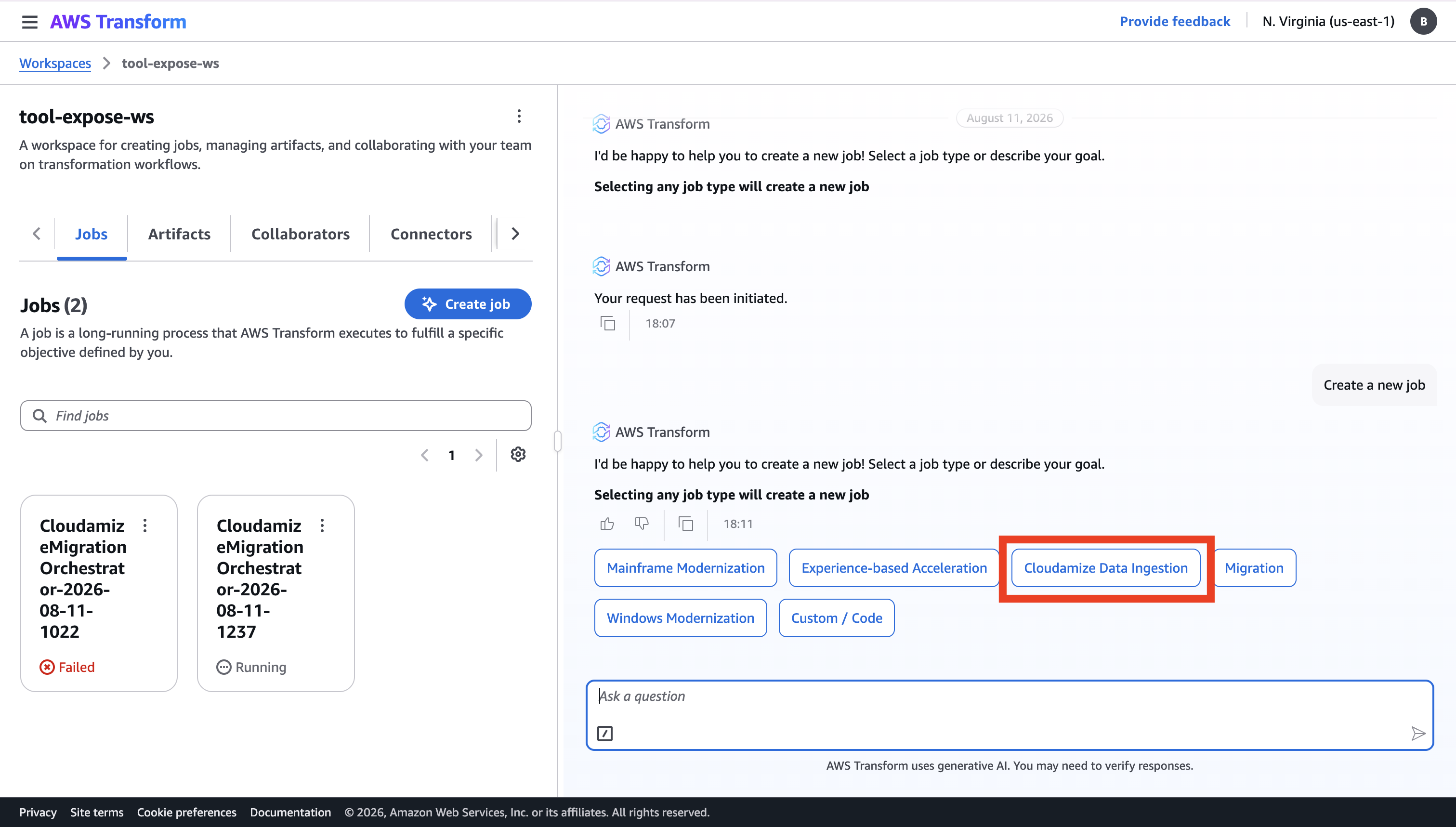This screenshot has width=1456, height=827.
Task: Click the send message arrow icon
Action: [x=1418, y=733]
